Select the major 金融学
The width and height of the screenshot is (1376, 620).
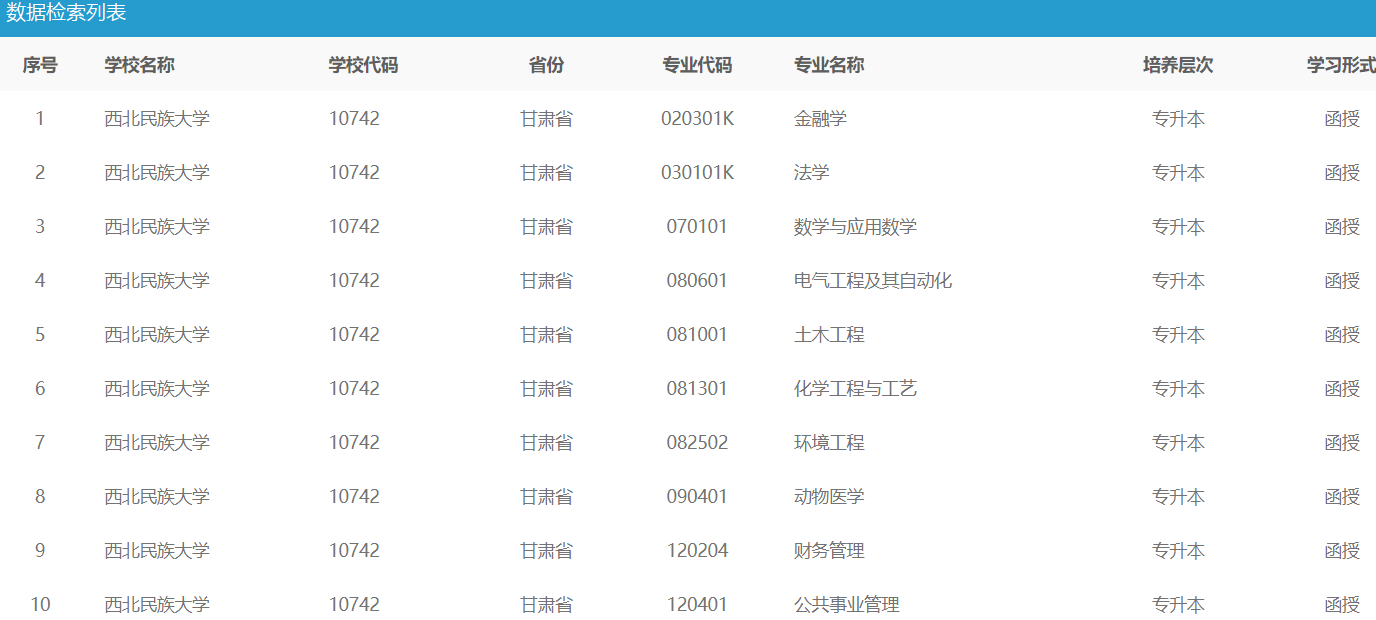tap(820, 119)
